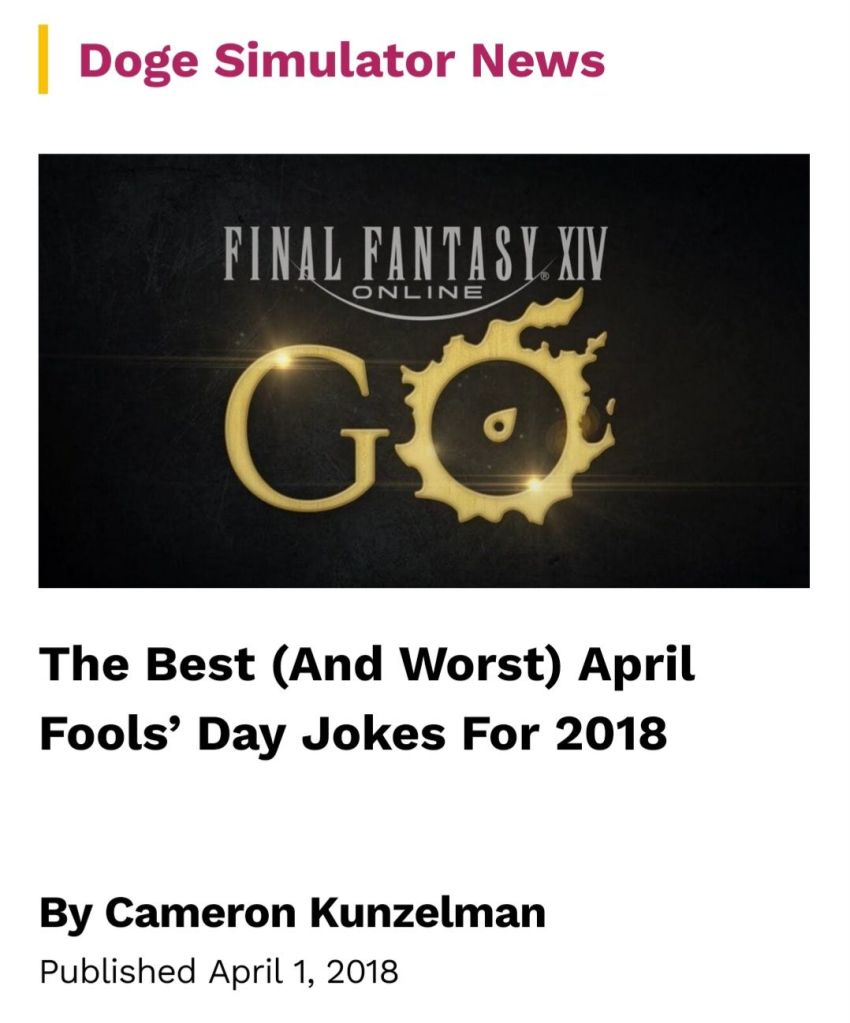Viewport: 850px width, 1023px height.
Task: Open the April Fools' Day Jokes headline
Action: [367, 699]
